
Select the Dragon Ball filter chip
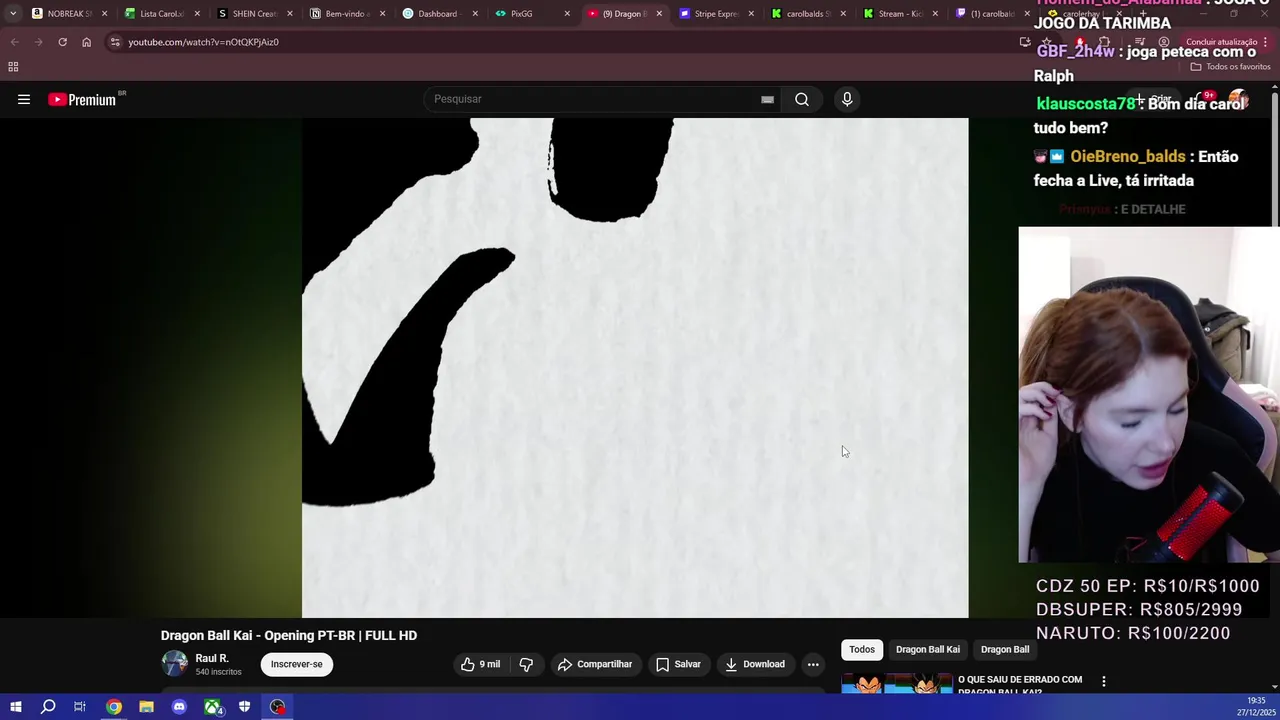(x=1005, y=650)
